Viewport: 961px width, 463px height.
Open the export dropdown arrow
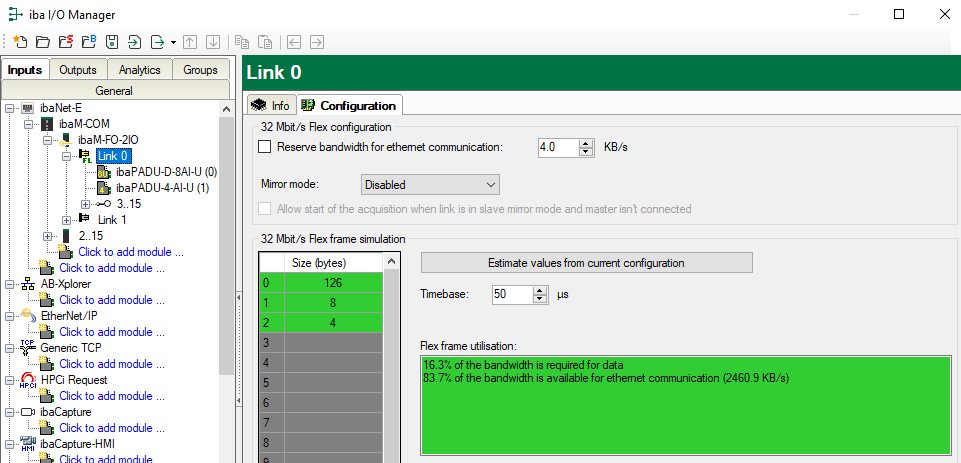pyautogui.click(x=173, y=42)
